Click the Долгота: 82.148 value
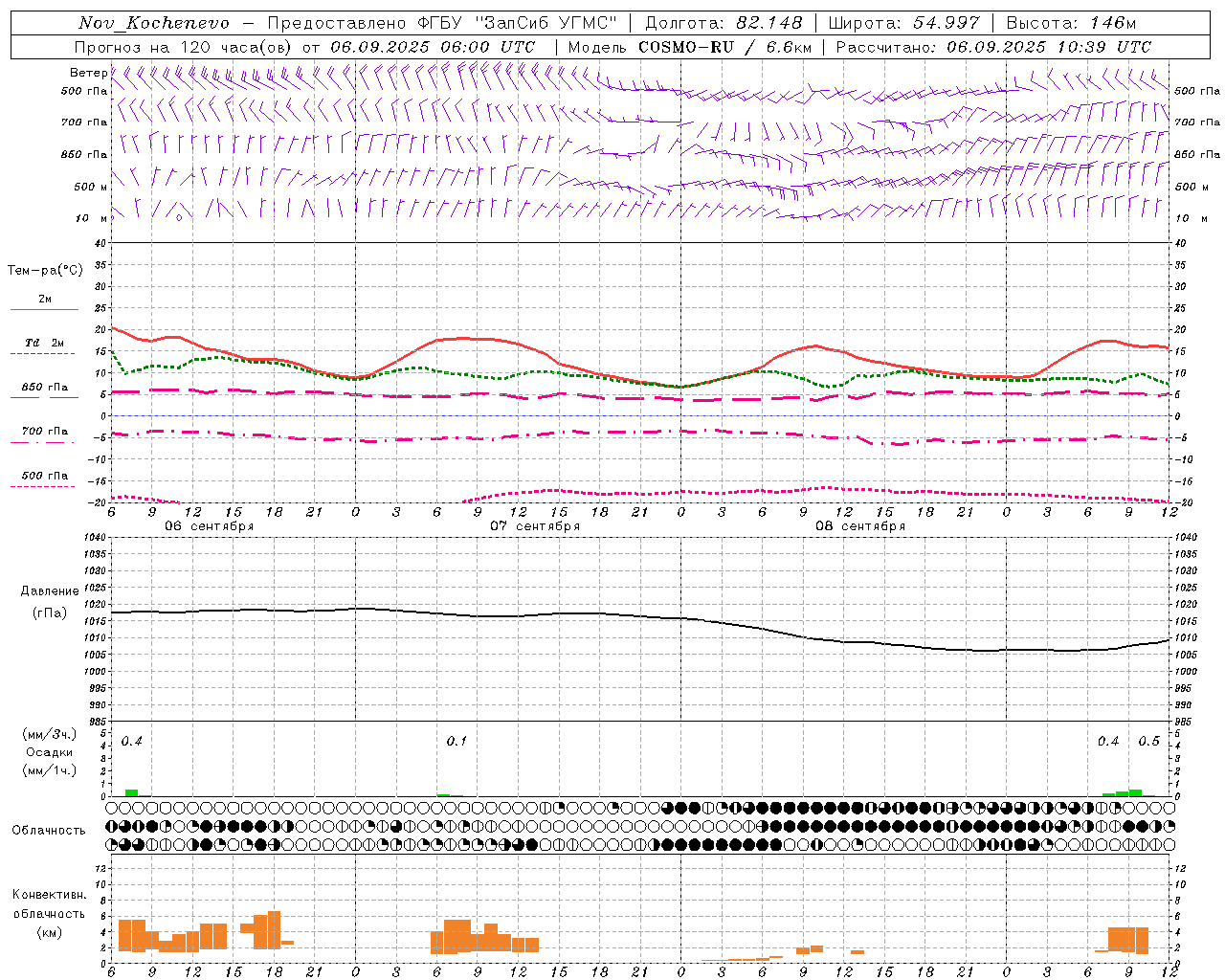 [724, 23]
